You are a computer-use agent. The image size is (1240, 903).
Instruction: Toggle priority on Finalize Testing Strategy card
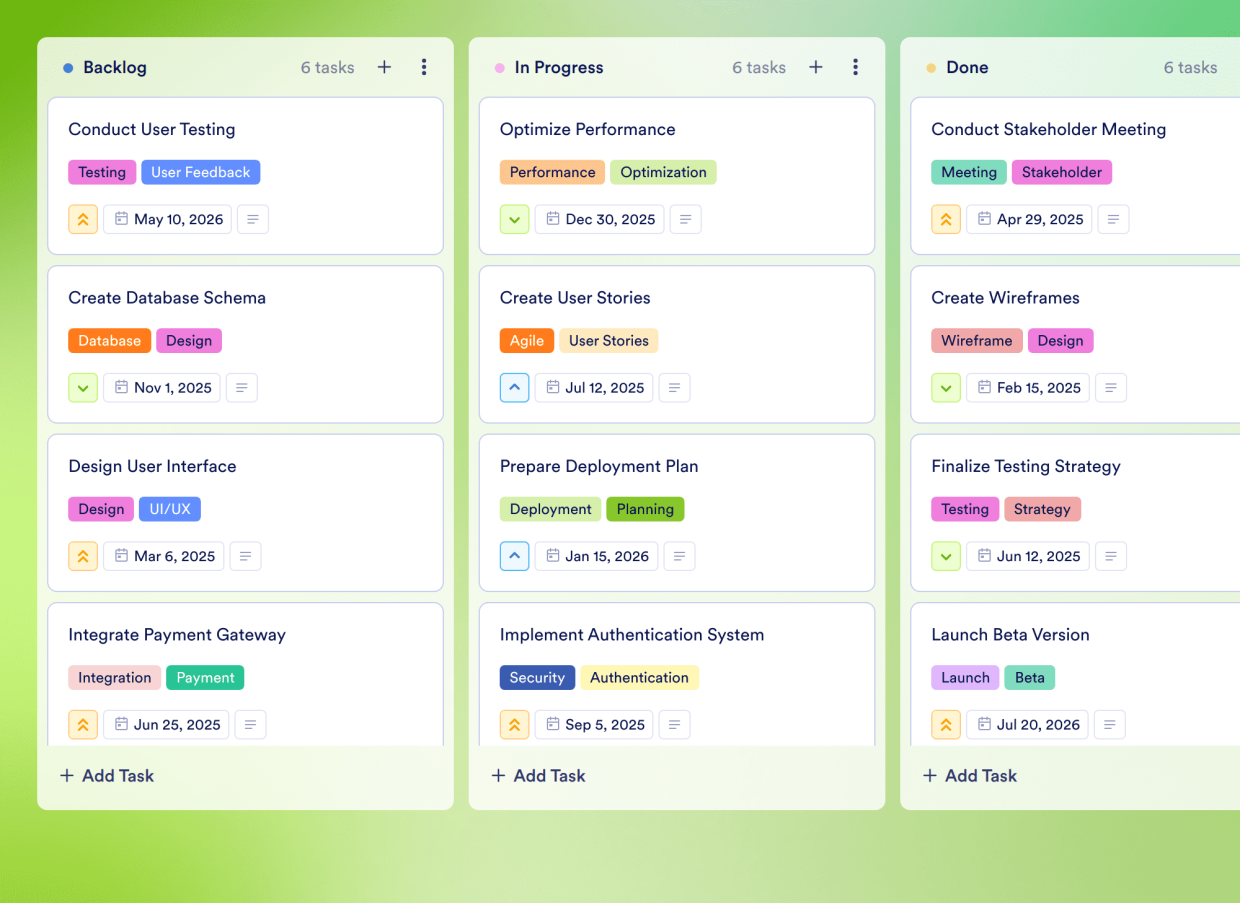[x=946, y=556]
